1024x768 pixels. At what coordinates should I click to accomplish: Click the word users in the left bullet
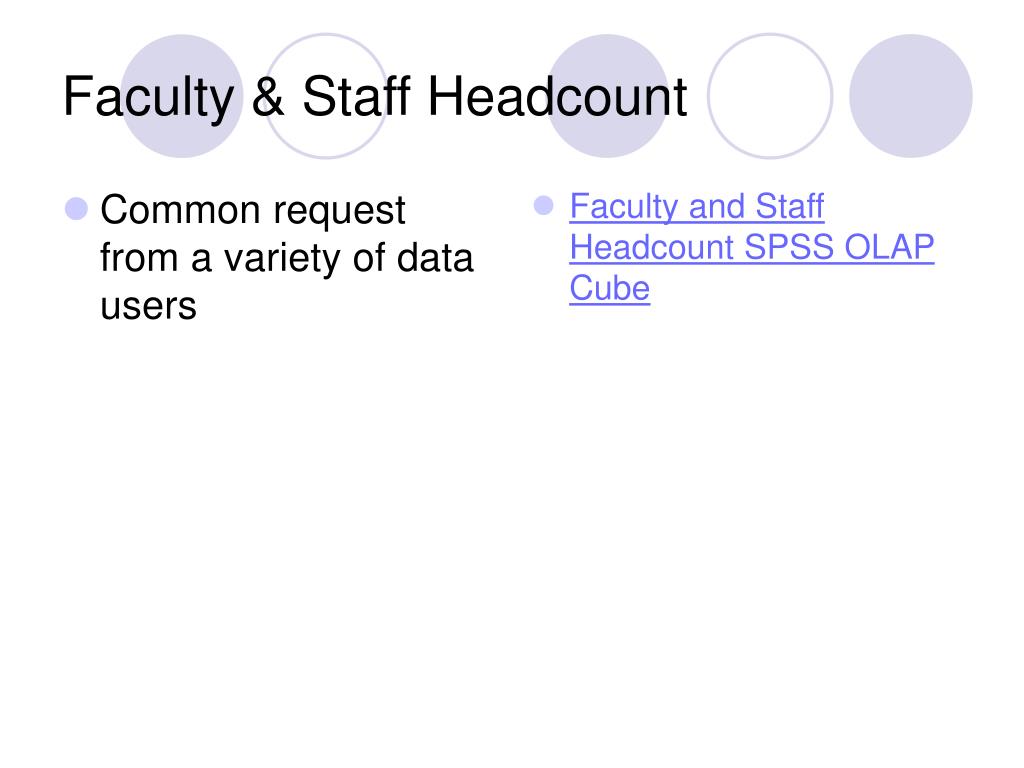click(x=148, y=306)
